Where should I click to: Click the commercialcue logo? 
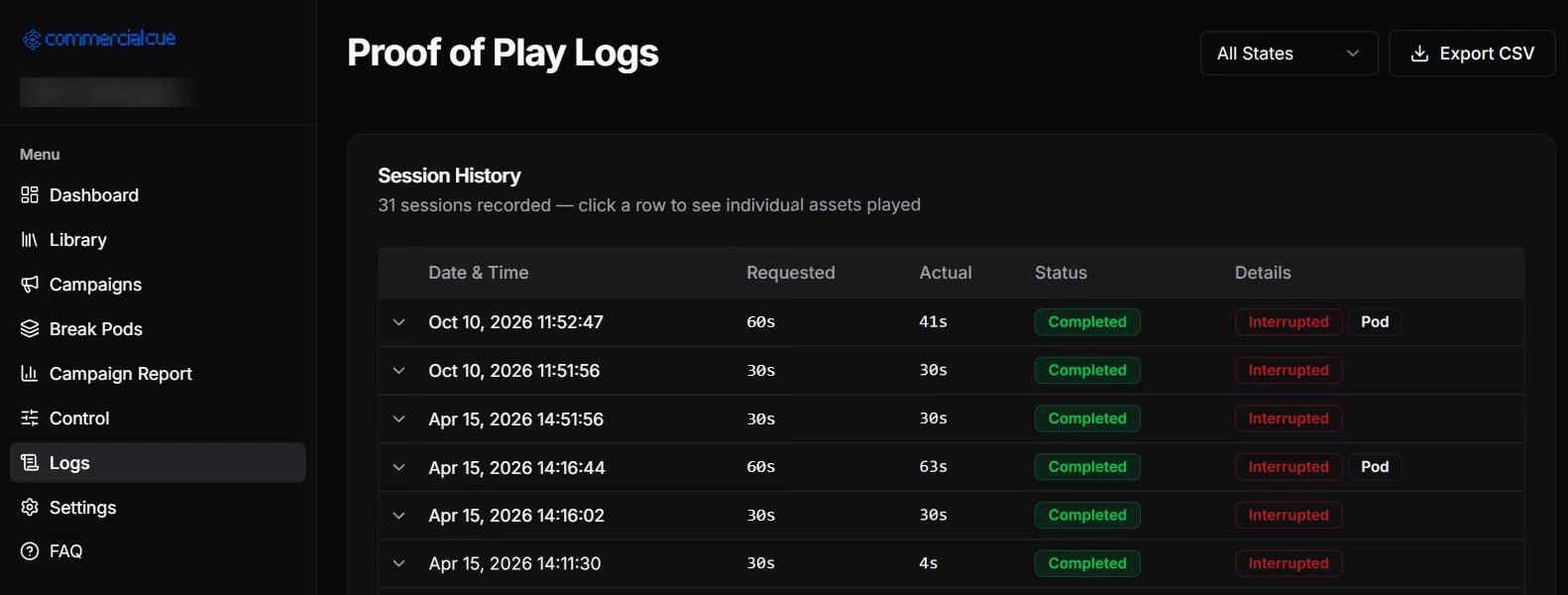click(99, 39)
